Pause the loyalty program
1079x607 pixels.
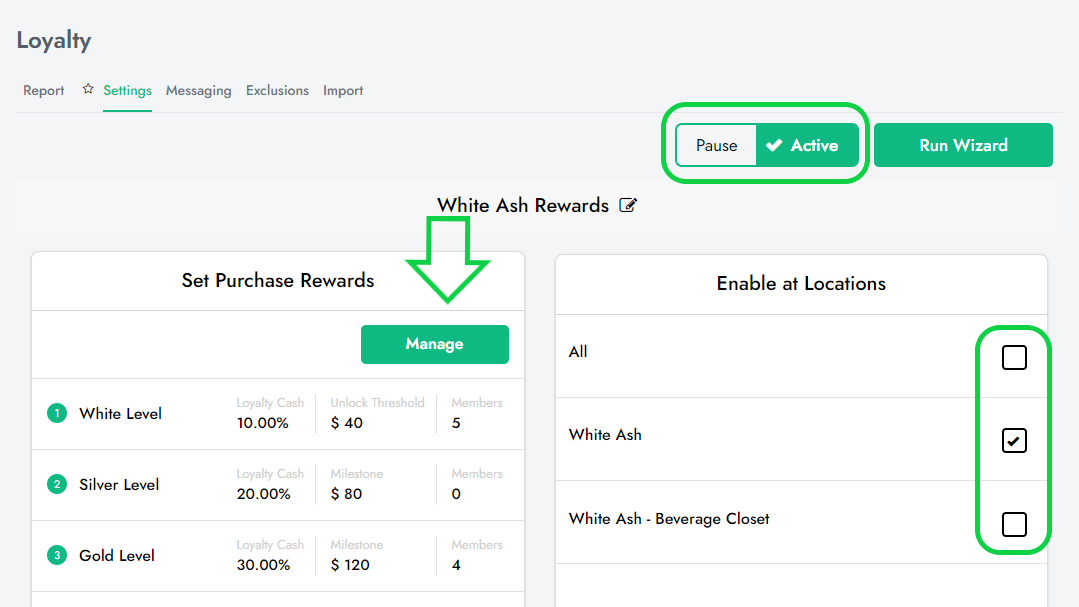(716, 146)
